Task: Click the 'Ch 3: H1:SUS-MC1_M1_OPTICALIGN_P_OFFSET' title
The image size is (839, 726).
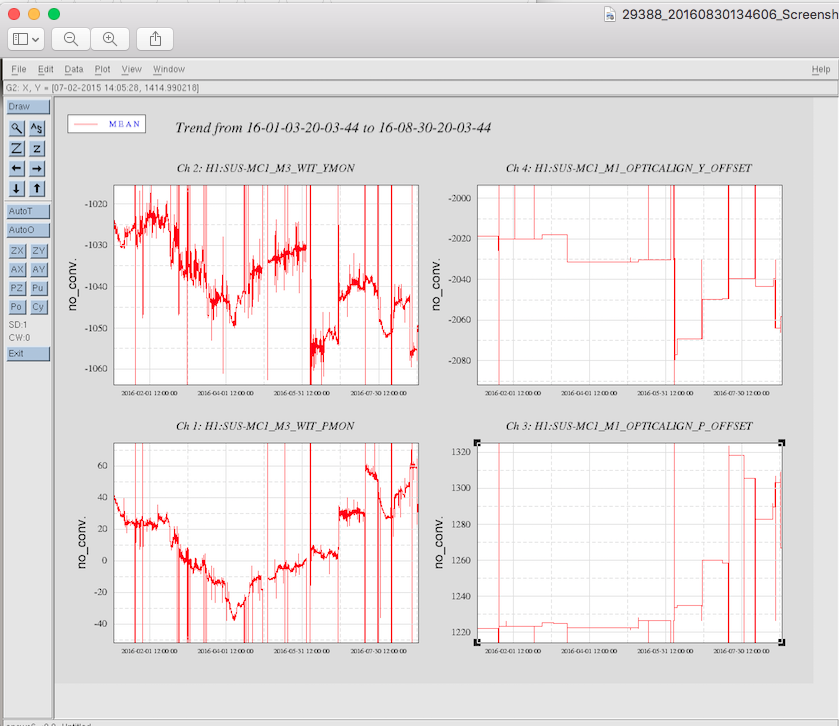Action: tap(629, 426)
